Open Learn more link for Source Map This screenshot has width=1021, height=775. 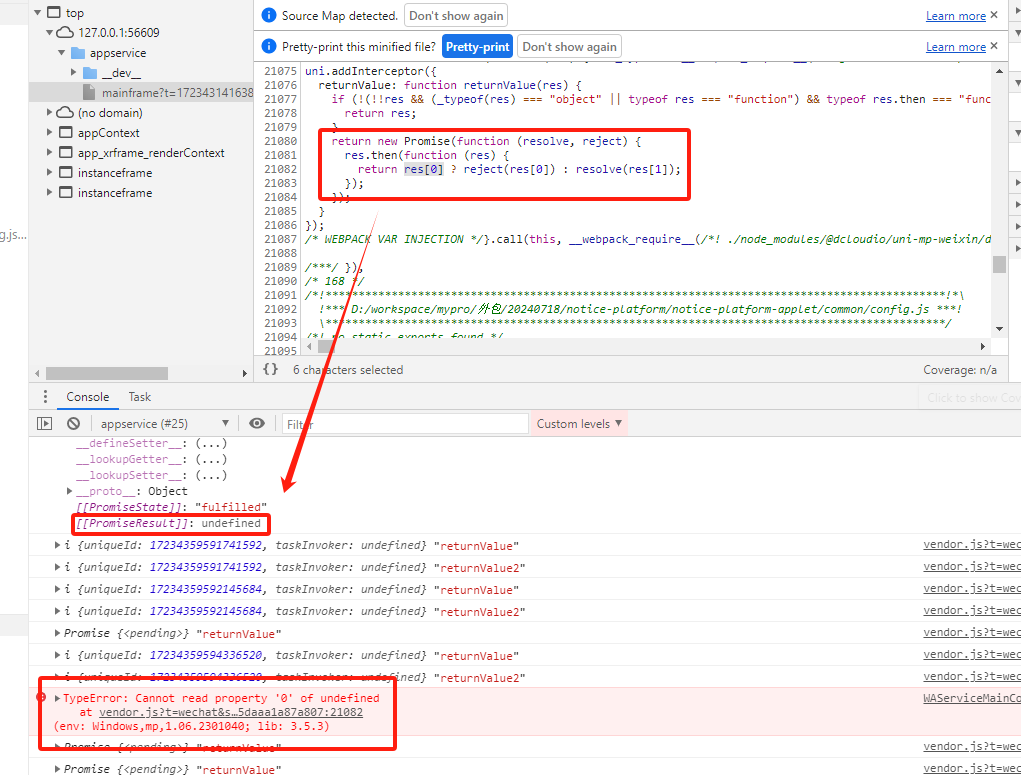point(955,16)
